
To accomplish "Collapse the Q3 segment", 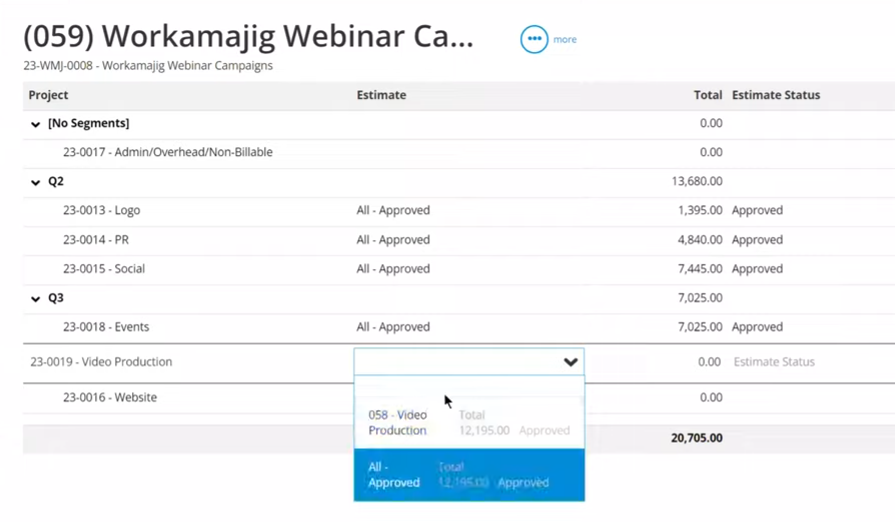I will coord(35,298).
